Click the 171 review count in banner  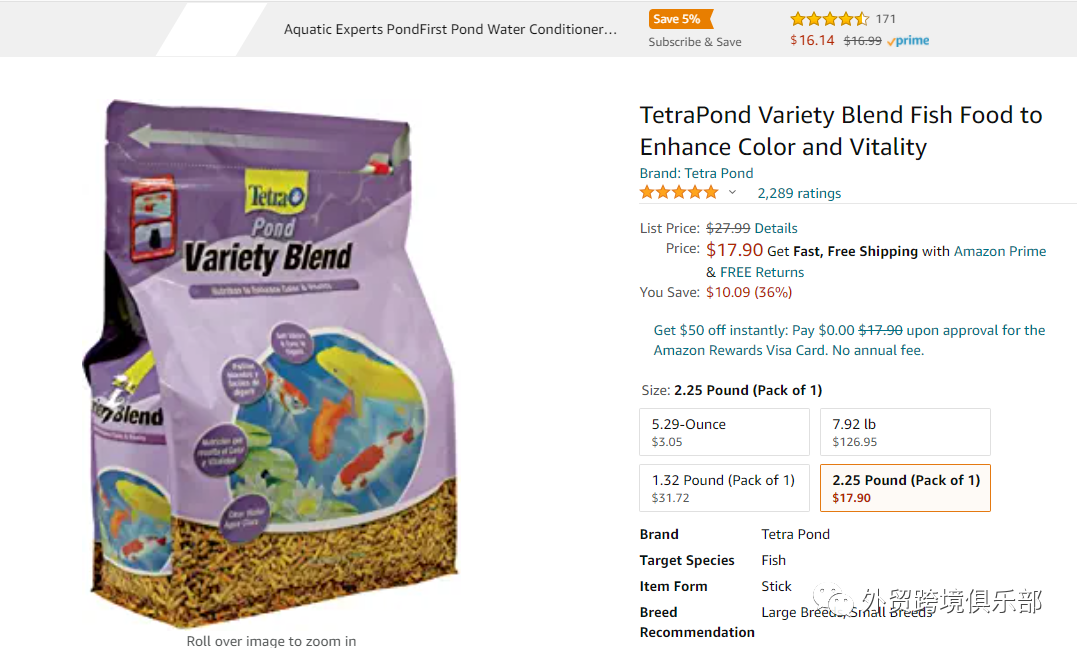(885, 19)
